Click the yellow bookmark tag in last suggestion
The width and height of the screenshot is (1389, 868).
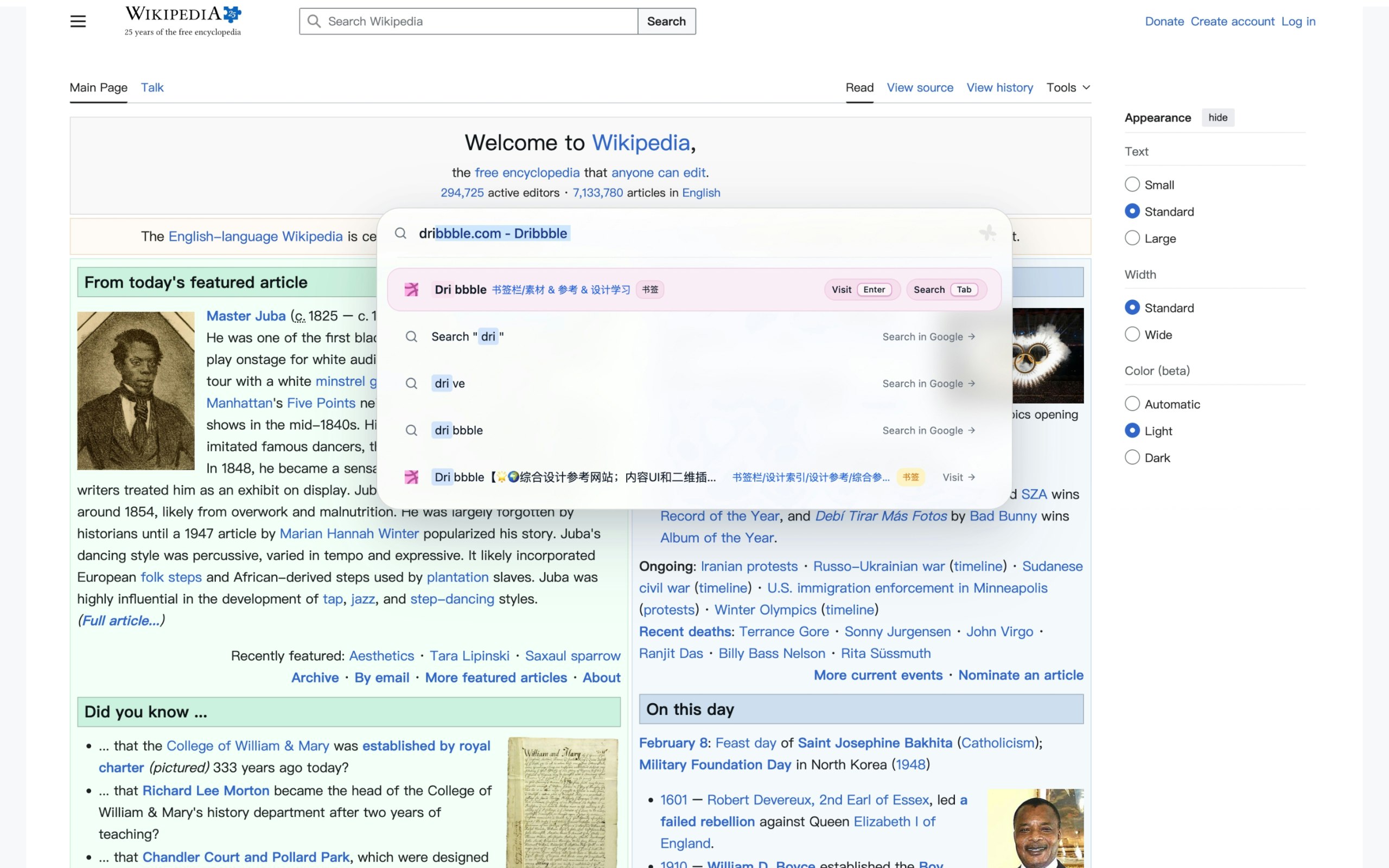tap(910, 477)
